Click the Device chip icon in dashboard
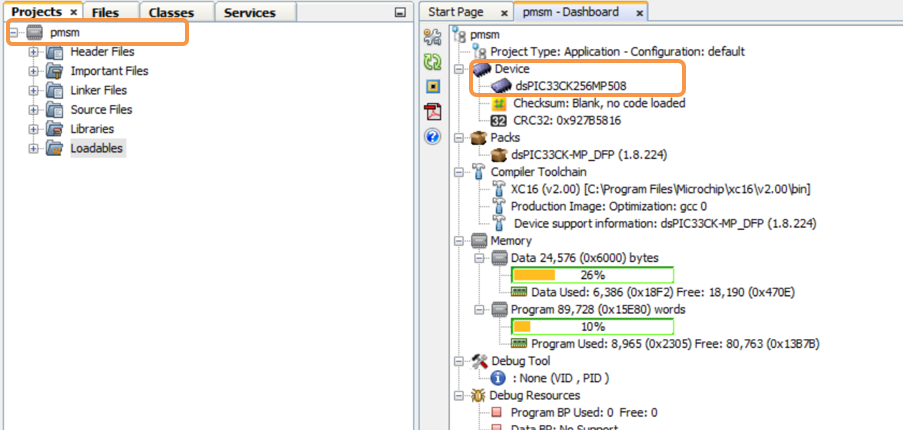Screen dimensions: 921x437 click(x=482, y=69)
